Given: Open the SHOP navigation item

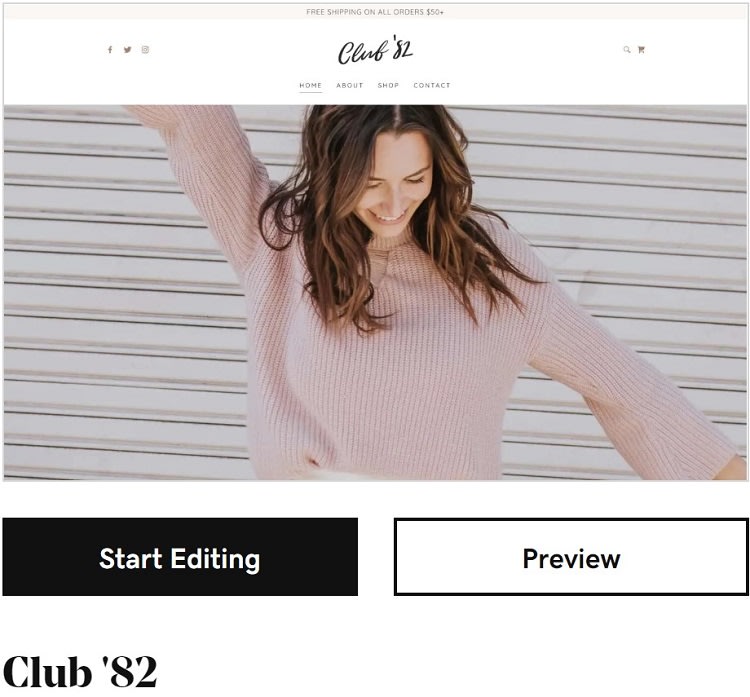Looking at the screenshot, I should 388,85.
